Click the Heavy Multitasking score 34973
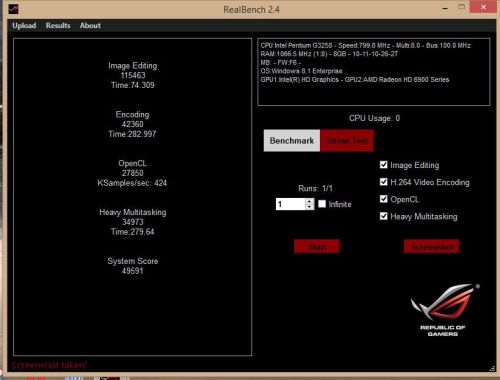Viewport: 500px width, 380px height. (132, 222)
